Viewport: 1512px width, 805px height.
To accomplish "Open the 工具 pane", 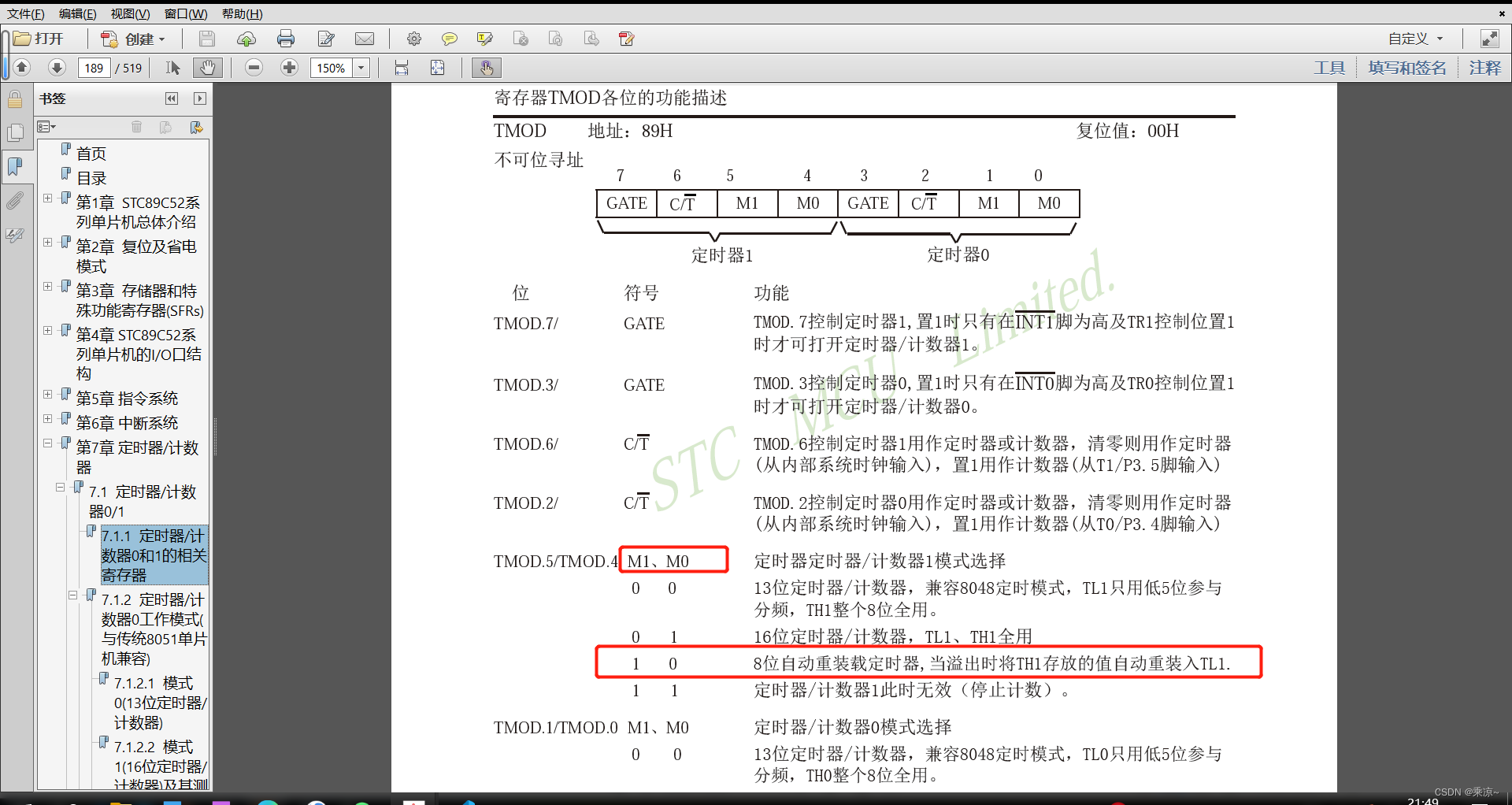I will point(1329,68).
